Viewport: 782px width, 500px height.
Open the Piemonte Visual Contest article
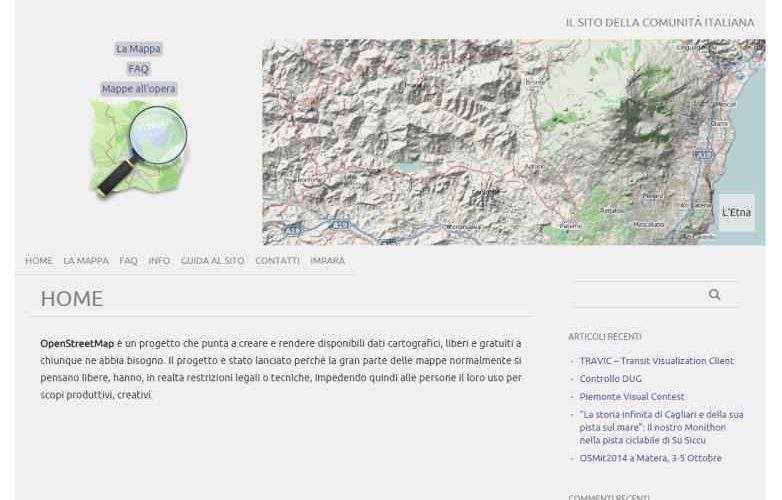point(632,397)
